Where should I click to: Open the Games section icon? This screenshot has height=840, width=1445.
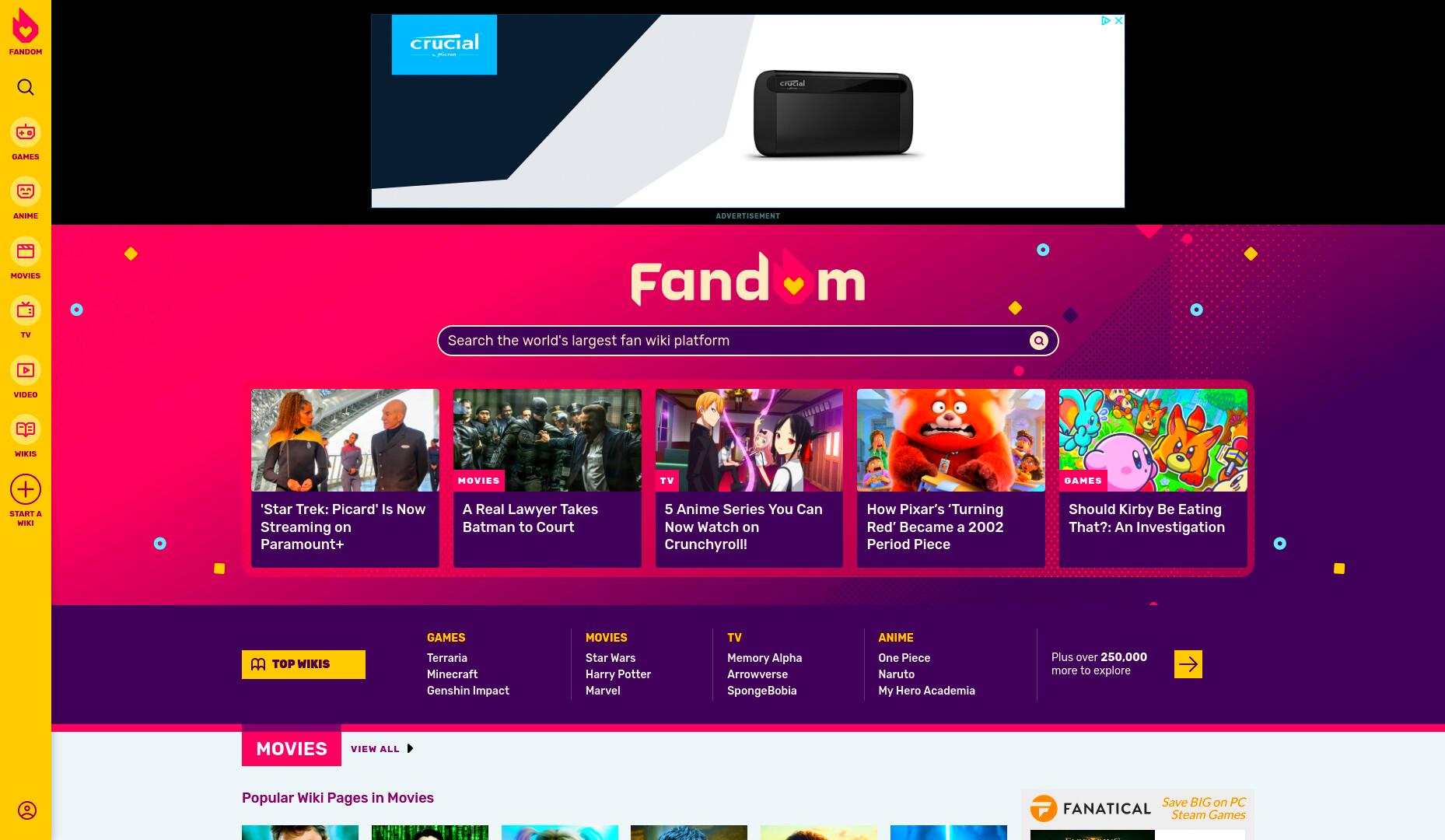[x=26, y=132]
